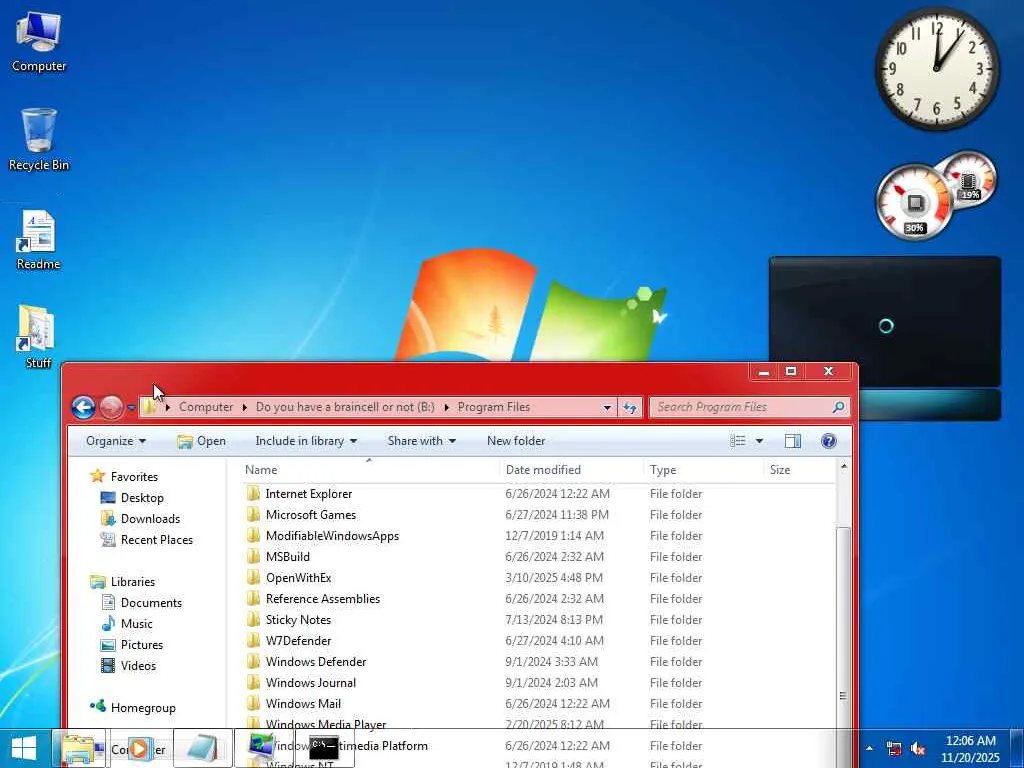Expand arrow before Computer in breadcrumb
1024x768 pixels.
167,407
